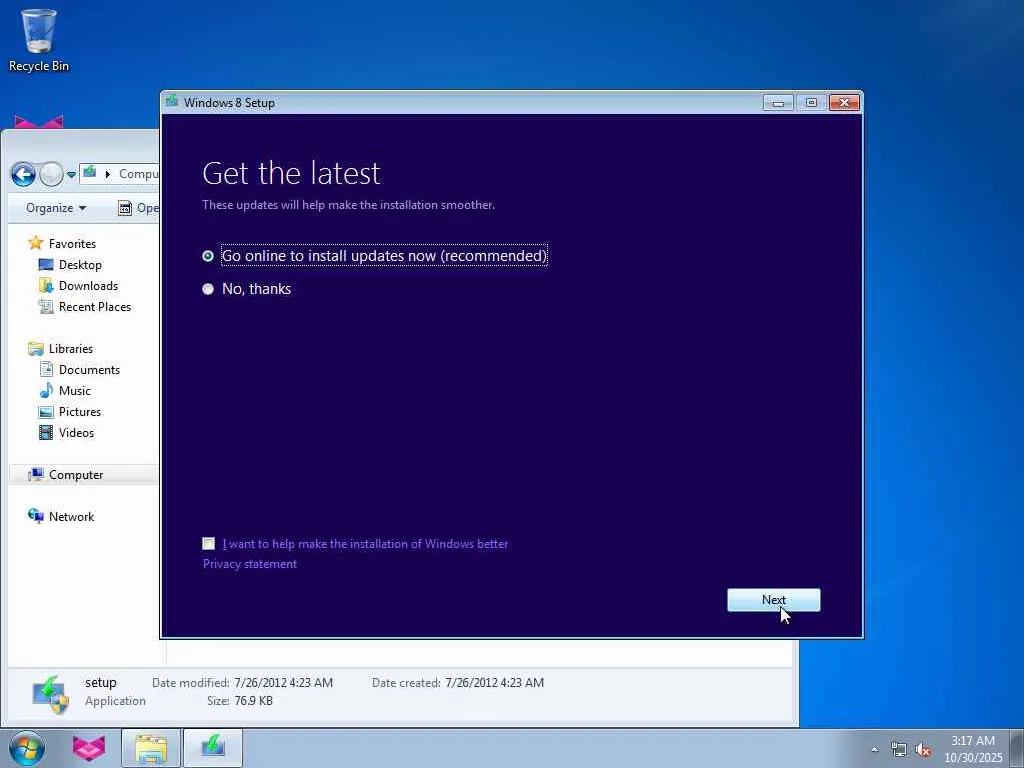Open the Videos library
This screenshot has height=768, width=1024.
(x=76, y=432)
